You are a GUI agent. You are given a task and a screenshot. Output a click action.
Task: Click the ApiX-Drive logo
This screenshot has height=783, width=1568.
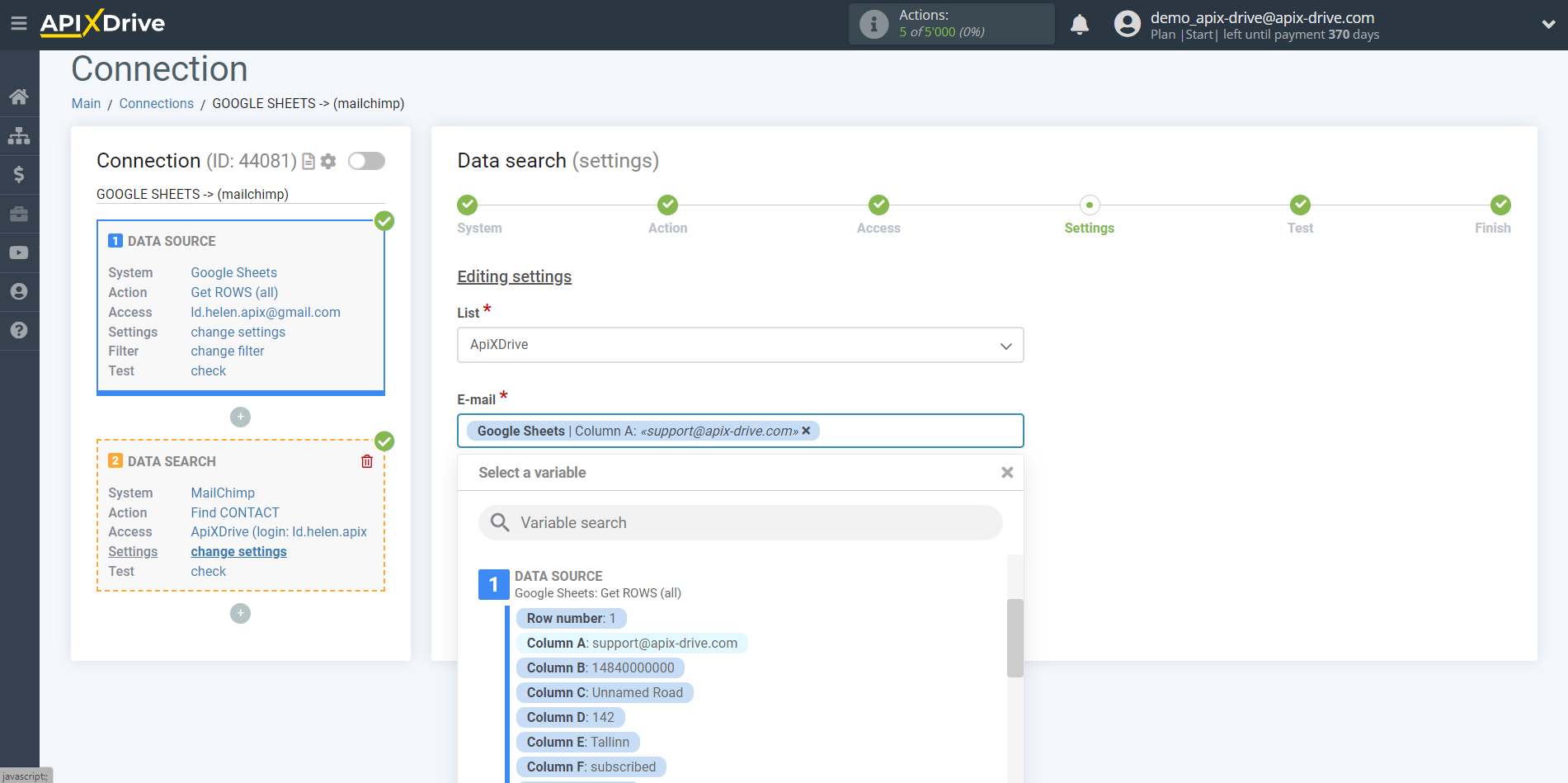point(102,23)
